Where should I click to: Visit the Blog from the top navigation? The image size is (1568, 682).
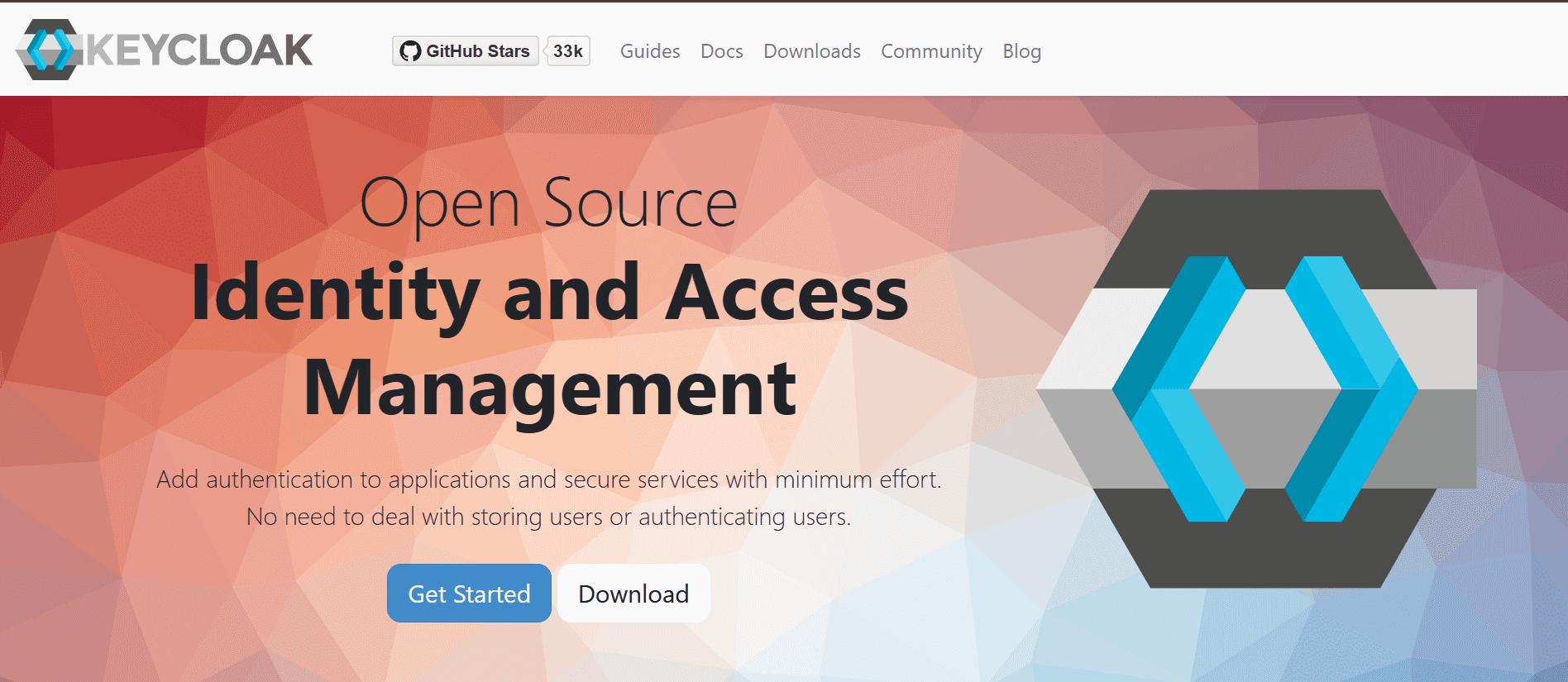[1021, 51]
